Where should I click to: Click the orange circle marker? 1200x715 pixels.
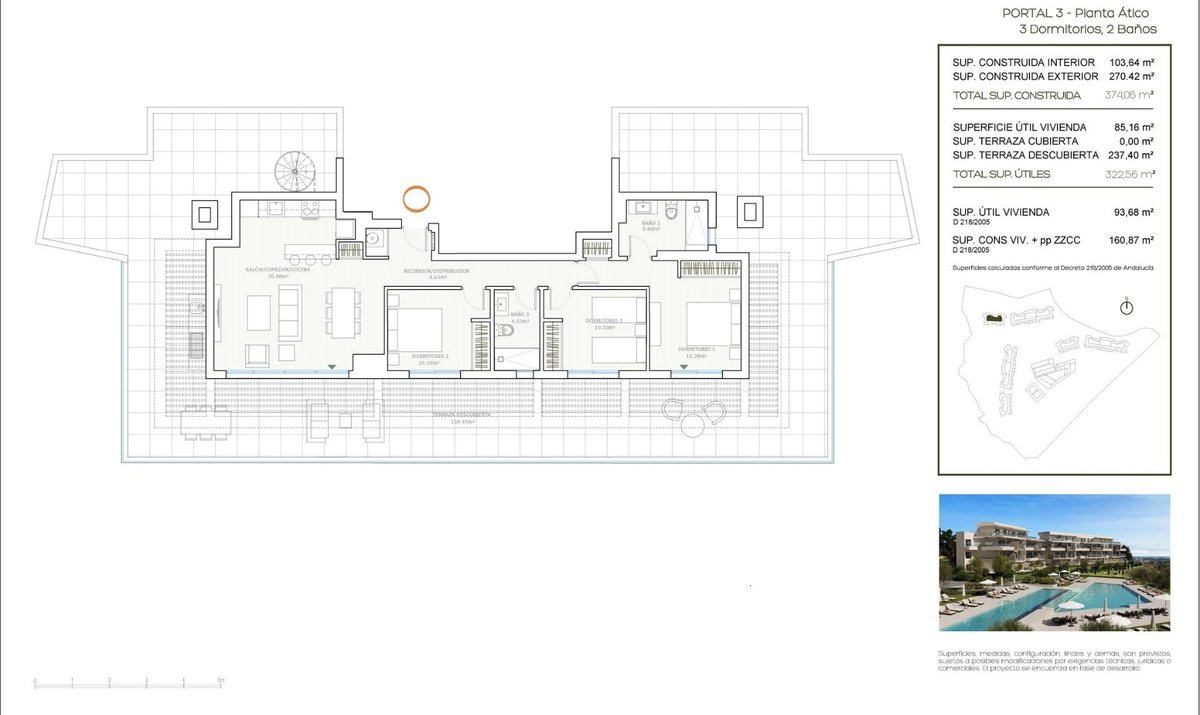417,197
